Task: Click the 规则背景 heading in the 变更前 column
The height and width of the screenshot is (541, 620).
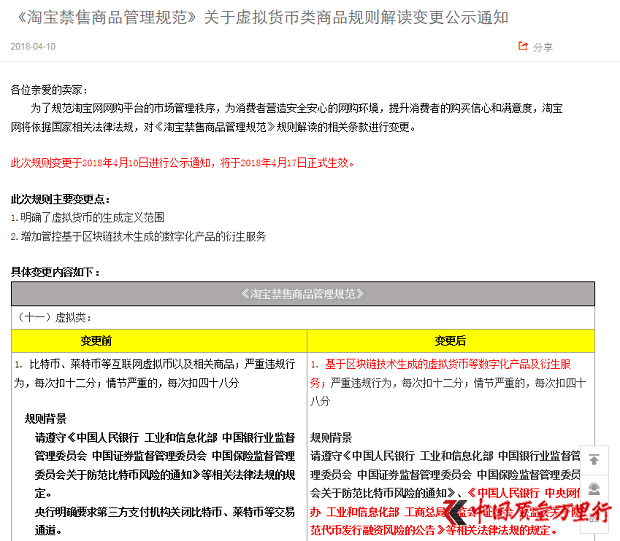Action: 45,419
